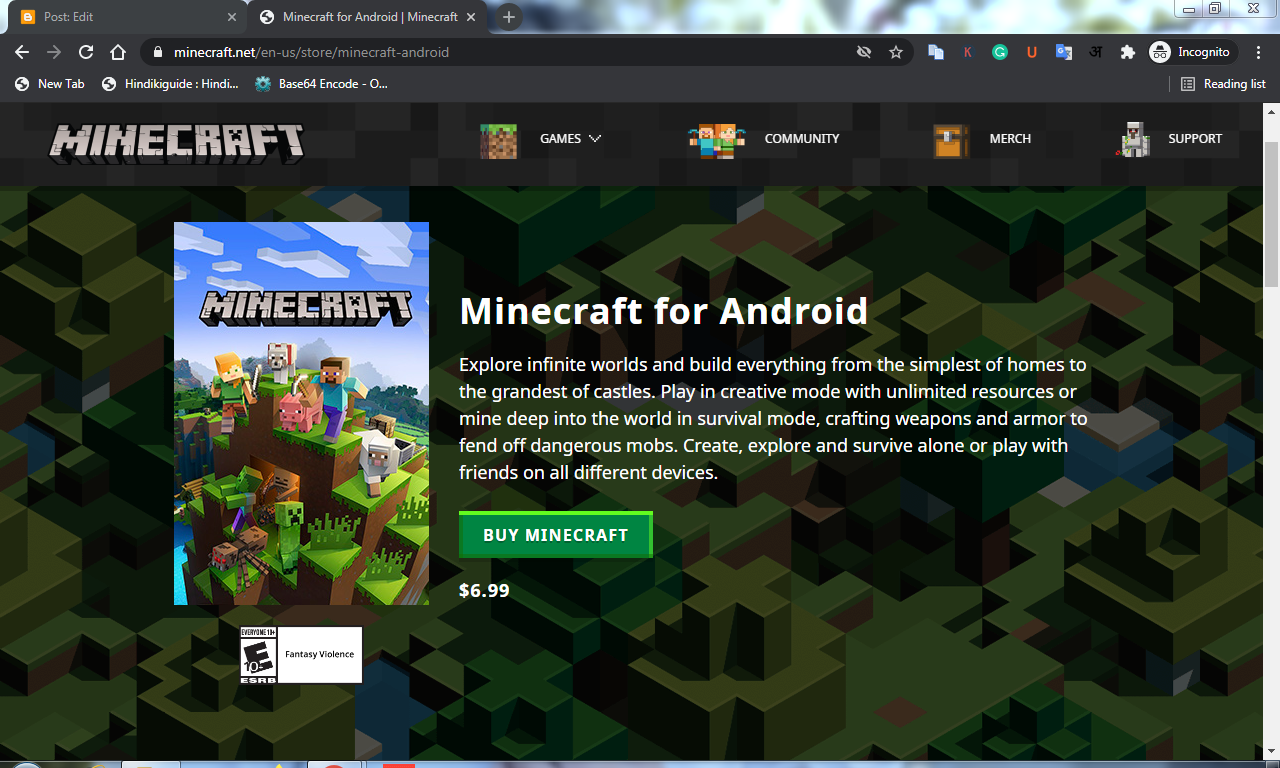The width and height of the screenshot is (1280, 768).
Task: Click the Minecraft for Android heading
Action: point(664,311)
